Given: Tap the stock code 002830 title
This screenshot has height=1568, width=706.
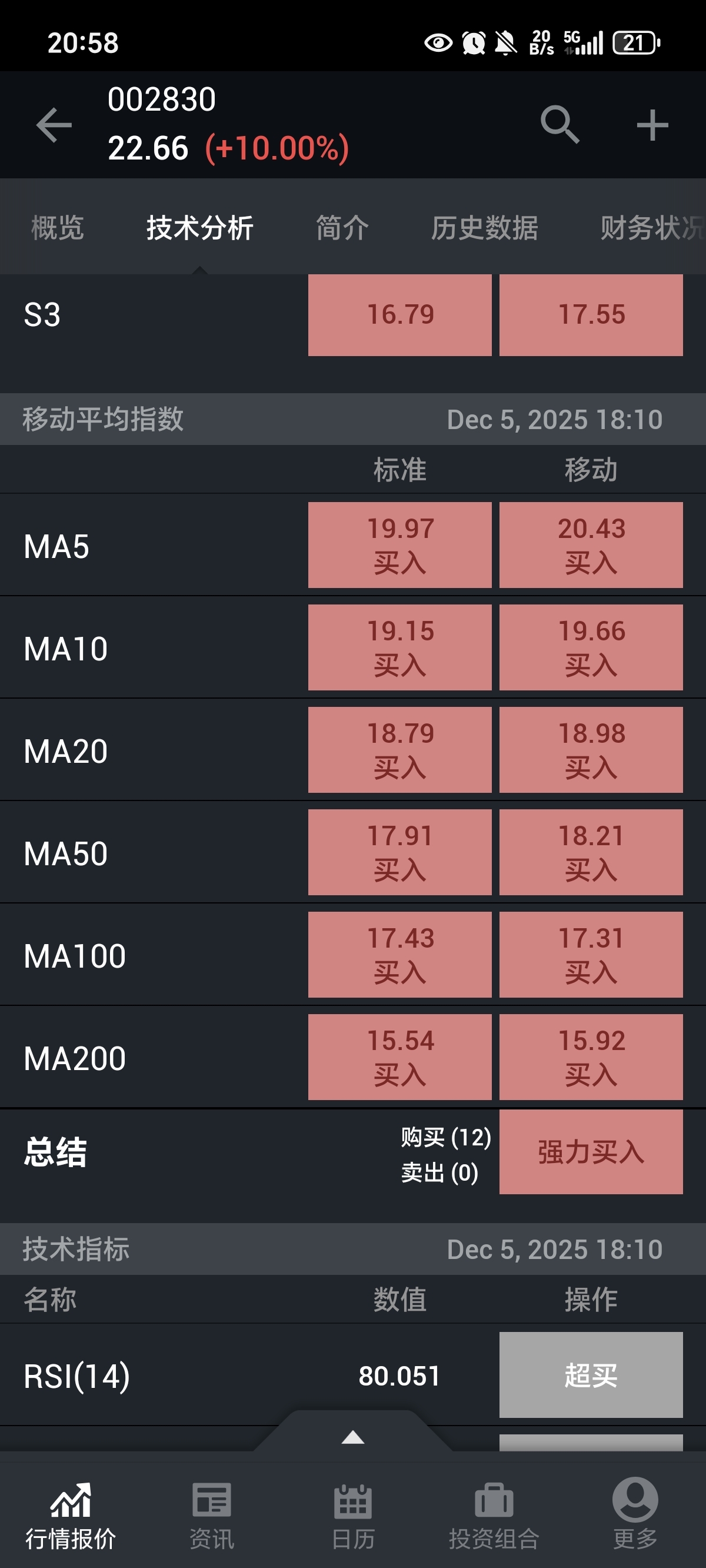Looking at the screenshot, I should pos(162,99).
